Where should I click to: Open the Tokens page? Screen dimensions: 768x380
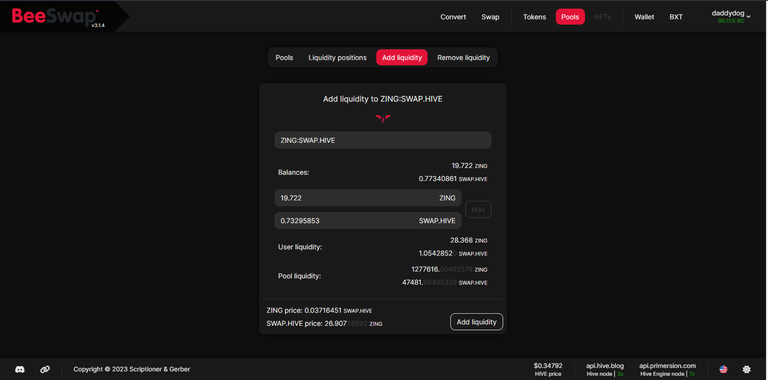(x=534, y=17)
